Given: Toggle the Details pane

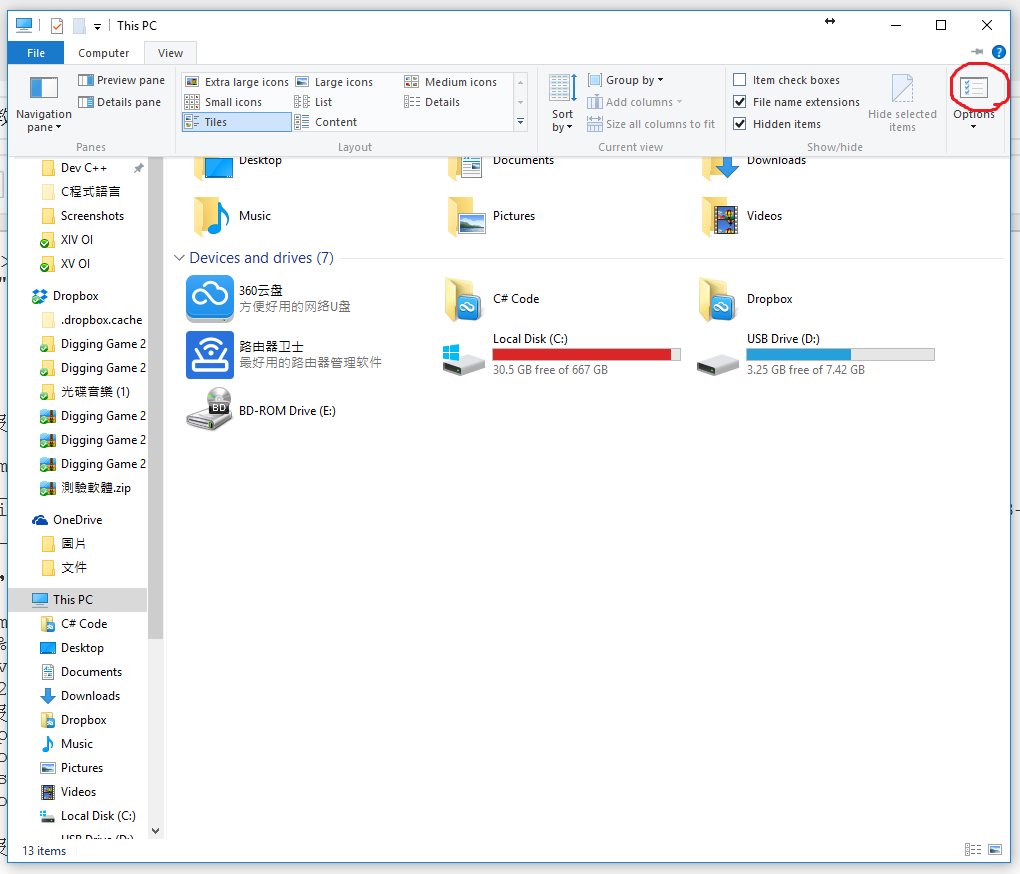Looking at the screenshot, I should pos(119,102).
